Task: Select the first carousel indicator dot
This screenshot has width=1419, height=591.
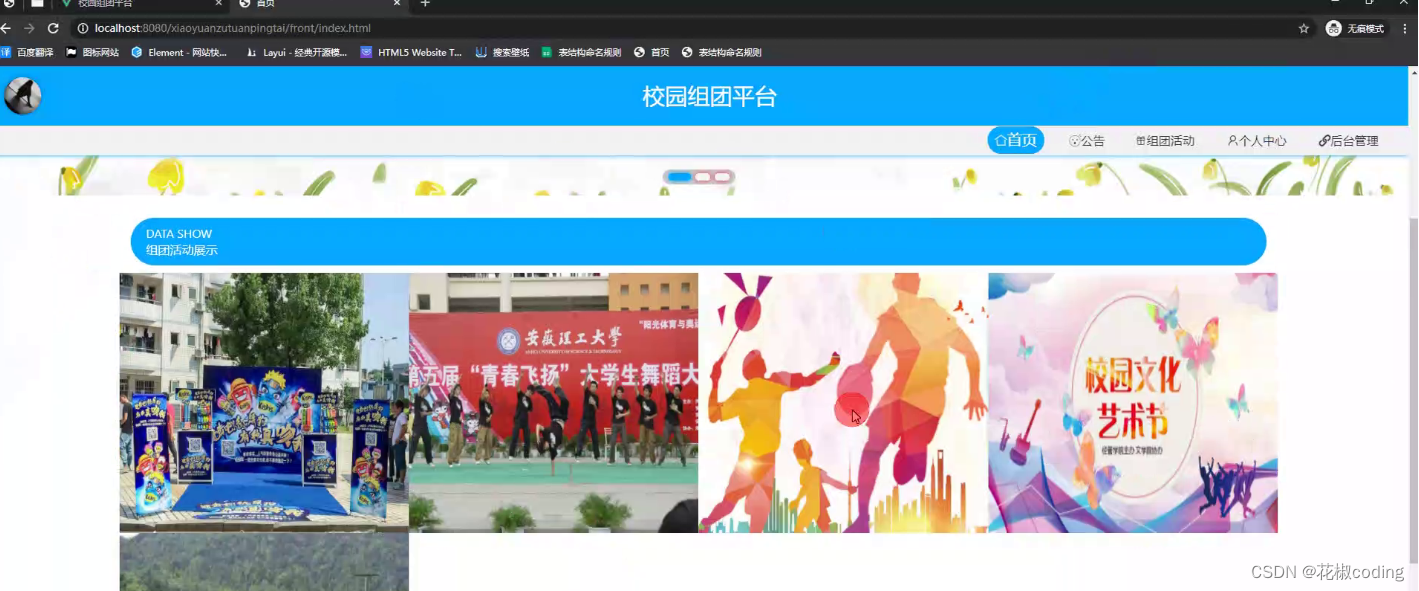Action: (680, 177)
